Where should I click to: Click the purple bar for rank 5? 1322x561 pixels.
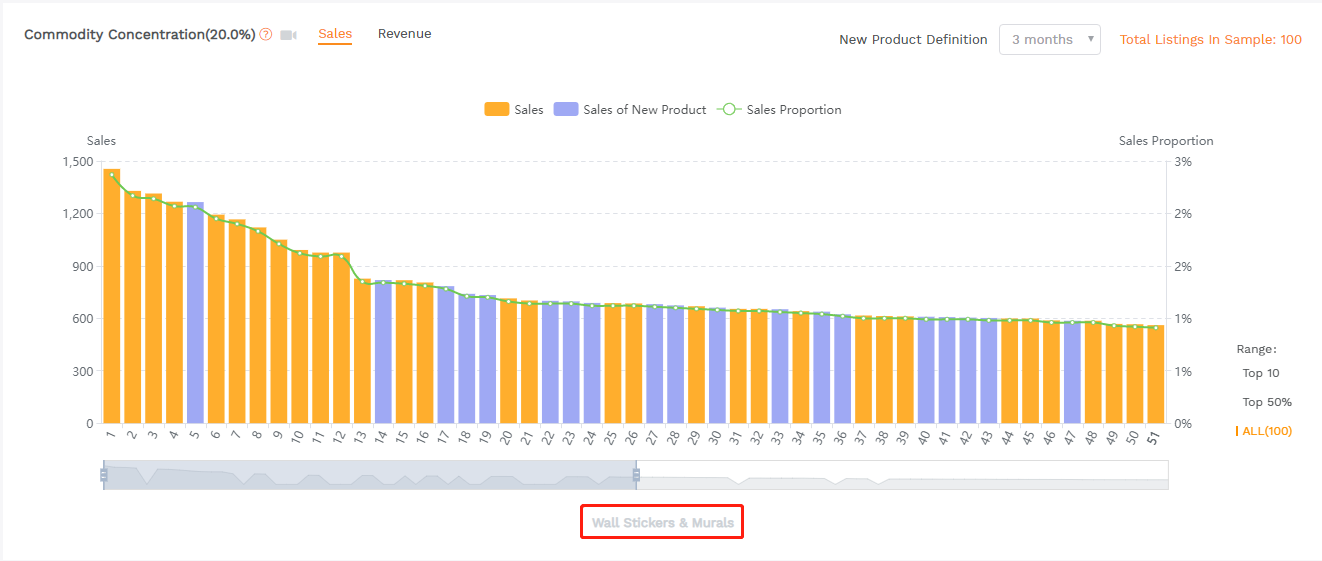point(195,315)
